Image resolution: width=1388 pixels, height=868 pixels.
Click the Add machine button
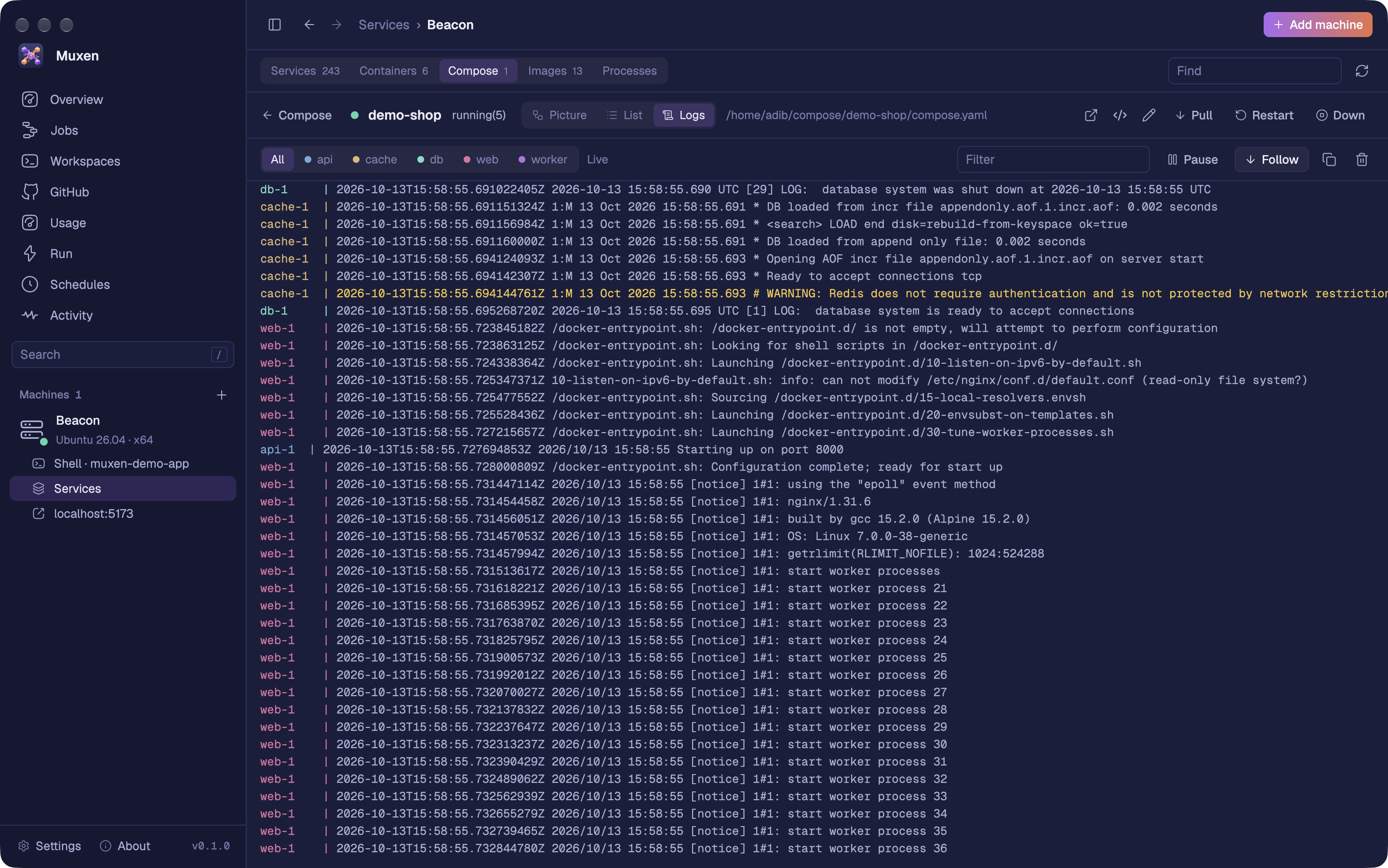tap(1317, 25)
